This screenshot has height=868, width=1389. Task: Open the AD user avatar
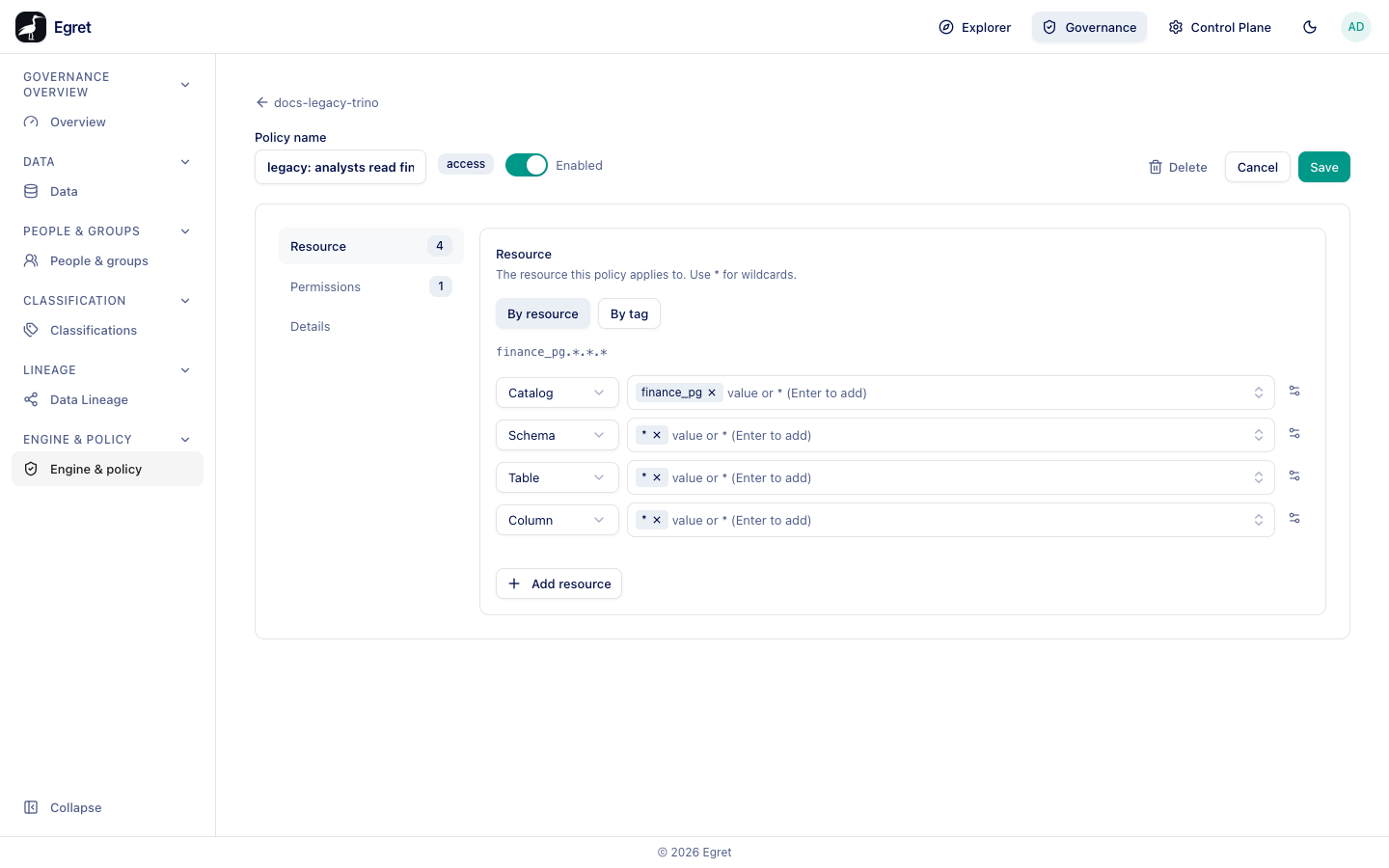point(1356,27)
